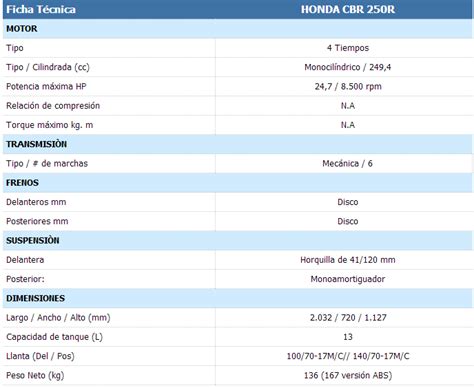This screenshot has height=388, width=474.
Task: Select the 'Monoamortiguador' value
Action: [348, 279]
